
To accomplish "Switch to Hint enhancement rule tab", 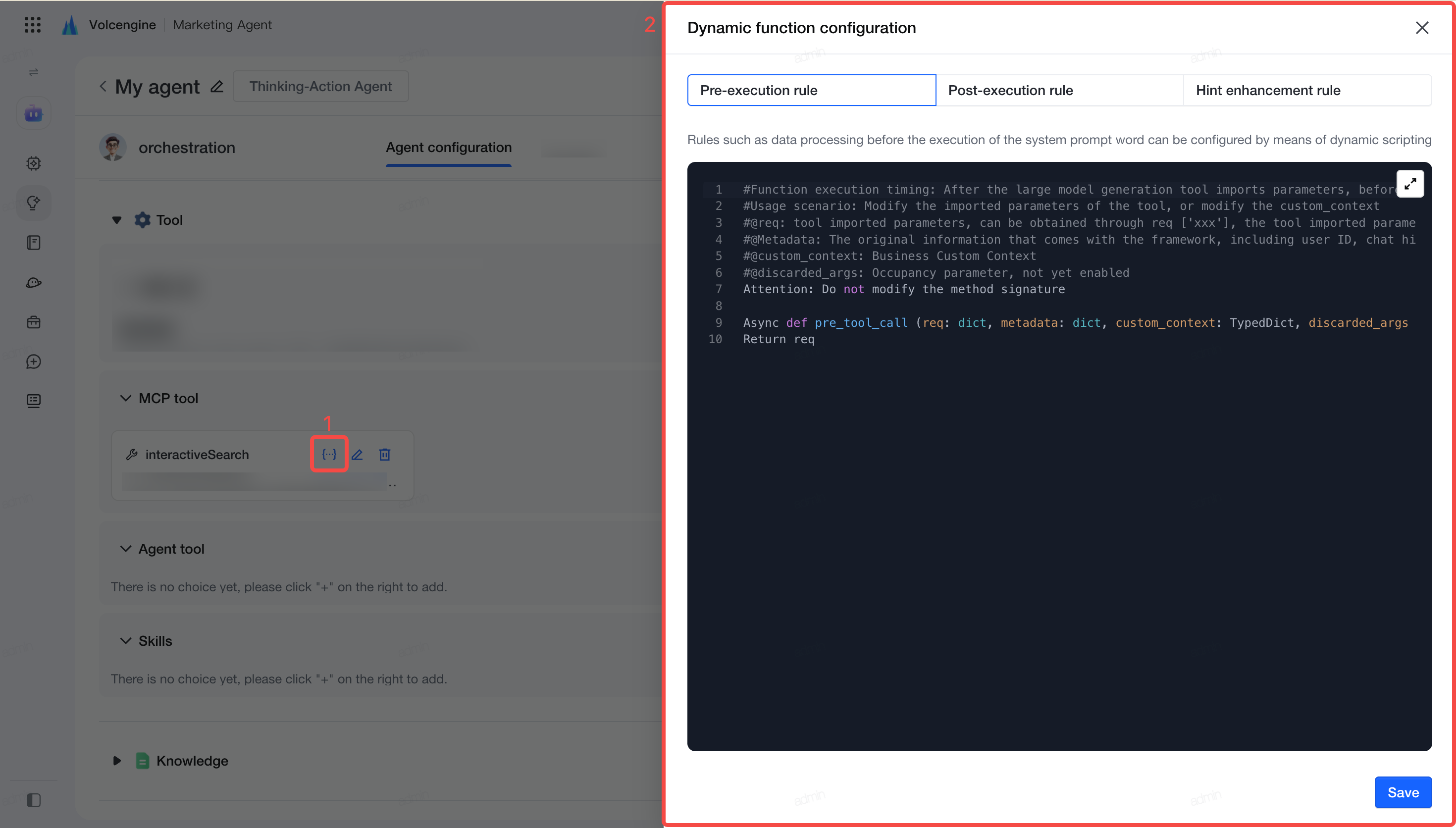I will coord(1307,90).
